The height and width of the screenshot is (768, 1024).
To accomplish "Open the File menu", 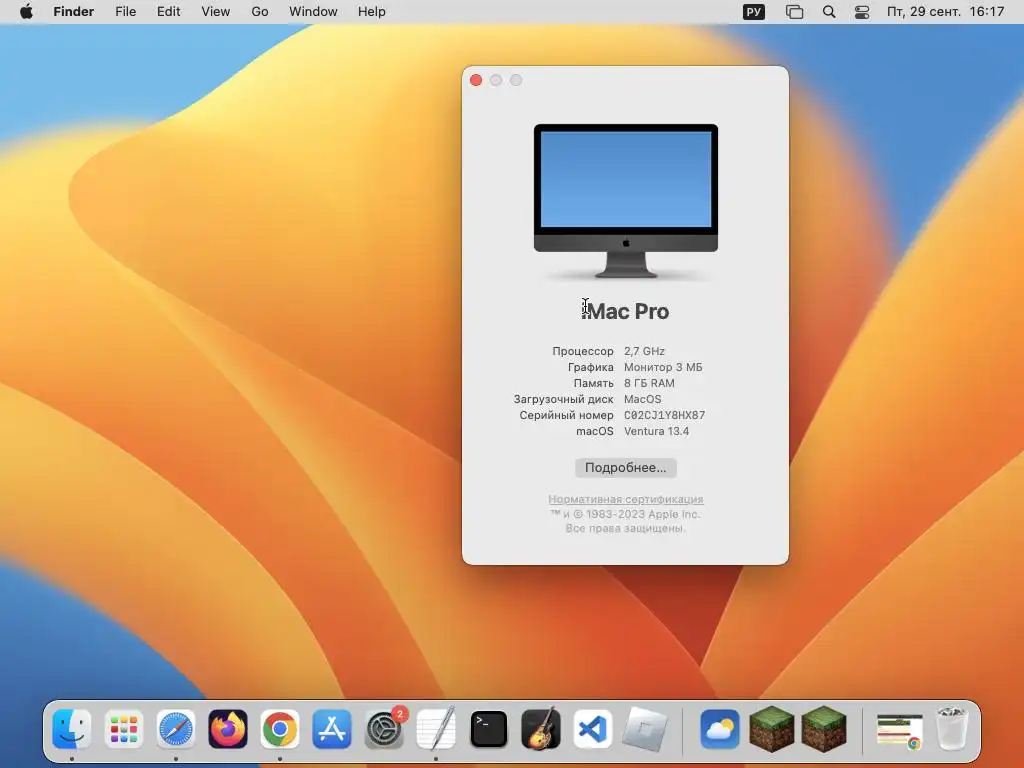I will (125, 12).
